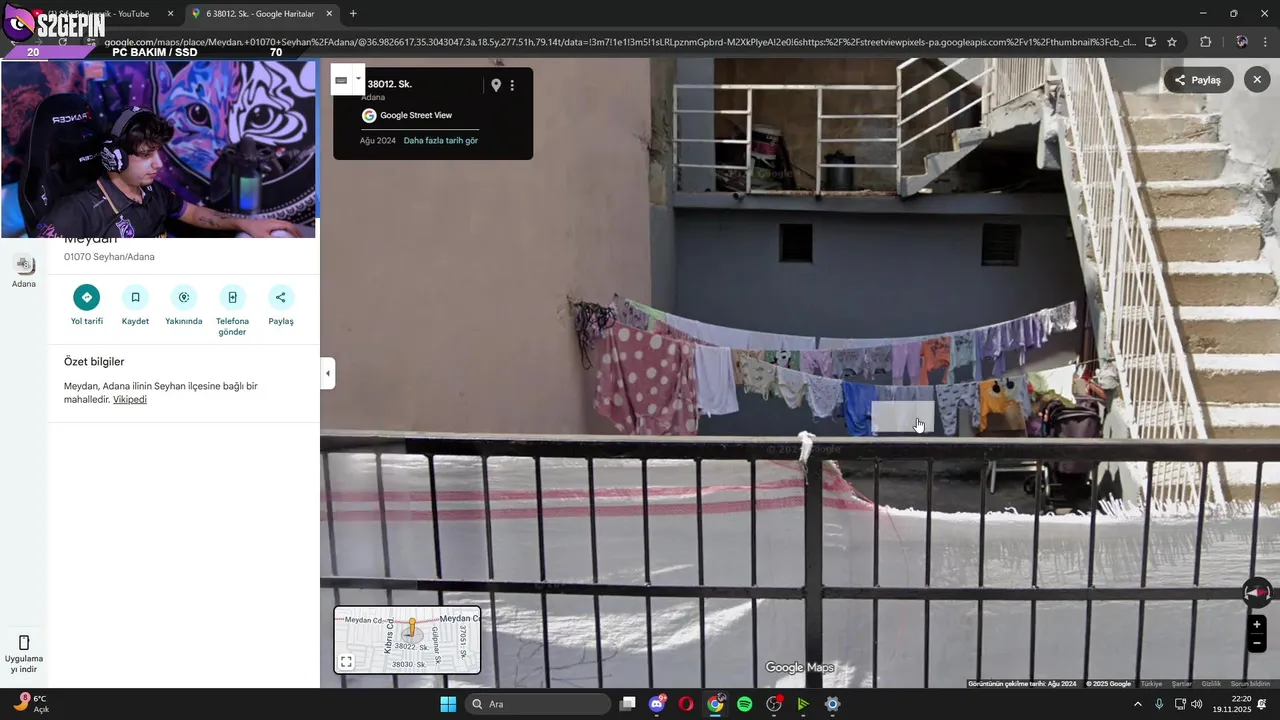This screenshot has width=1280, height=720.
Task: Bookmark this page with star icon
Action: click(1172, 42)
